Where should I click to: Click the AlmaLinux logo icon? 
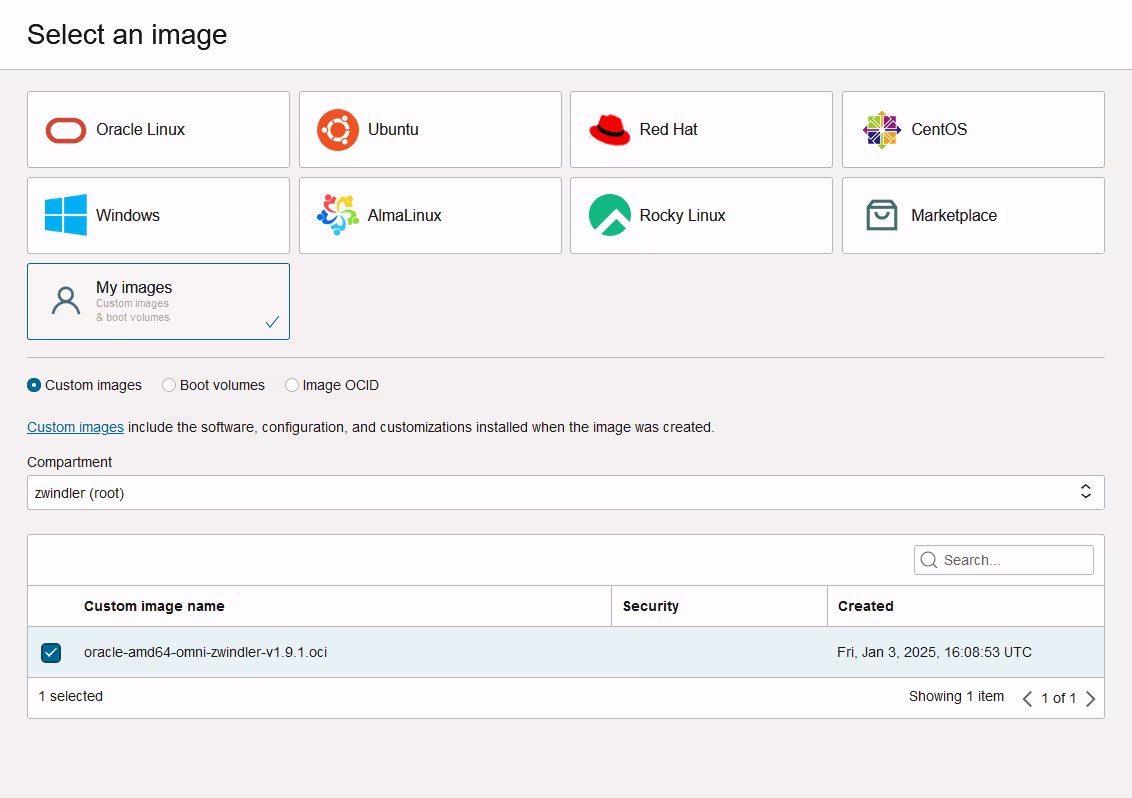(338, 215)
